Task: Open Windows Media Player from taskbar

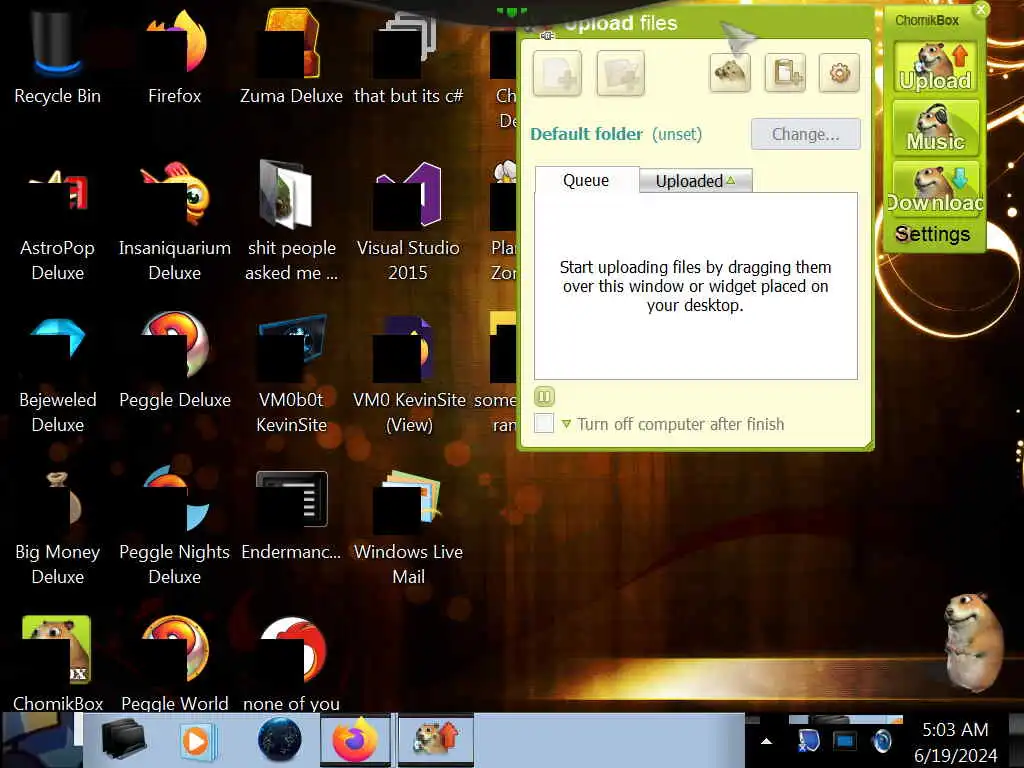Action: click(197, 741)
